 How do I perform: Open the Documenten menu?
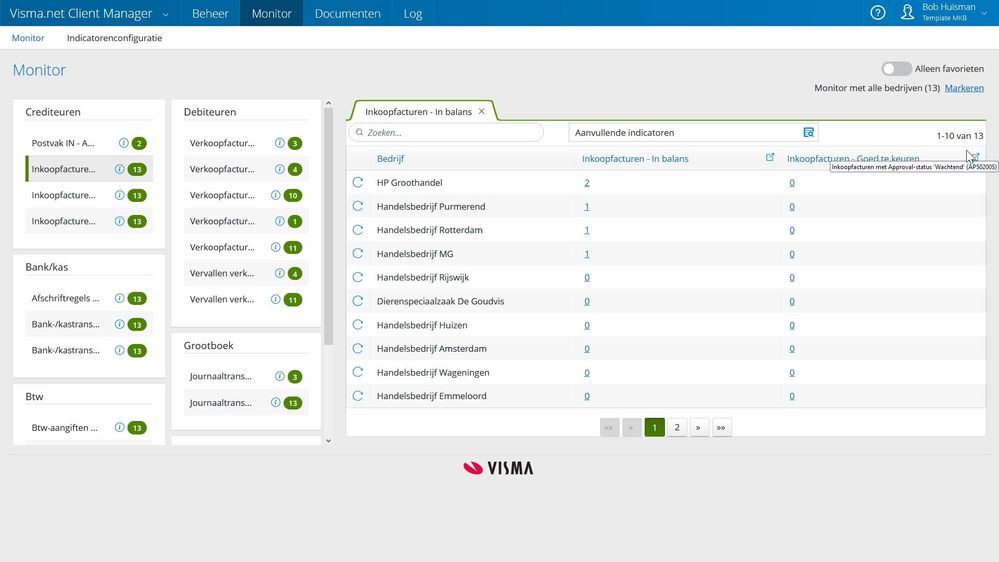[x=347, y=13]
